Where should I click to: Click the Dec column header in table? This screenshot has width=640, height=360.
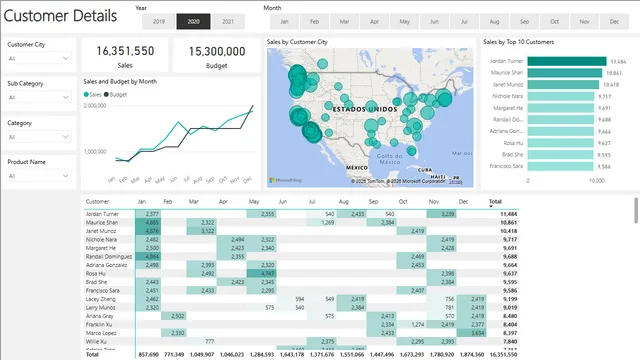[x=463, y=201]
